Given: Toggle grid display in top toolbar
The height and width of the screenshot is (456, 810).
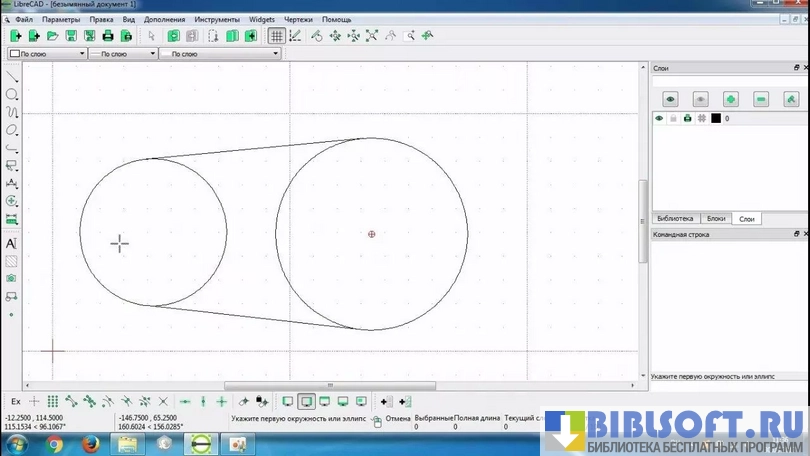Looking at the screenshot, I should pyautogui.click(x=276, y=36).
